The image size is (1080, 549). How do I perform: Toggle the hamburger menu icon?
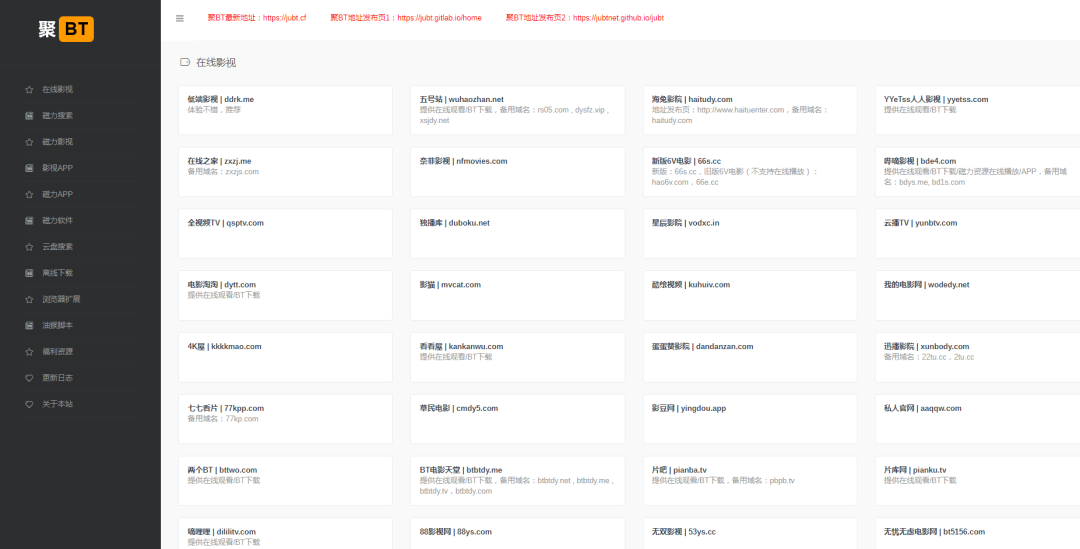tap(180, 18)
